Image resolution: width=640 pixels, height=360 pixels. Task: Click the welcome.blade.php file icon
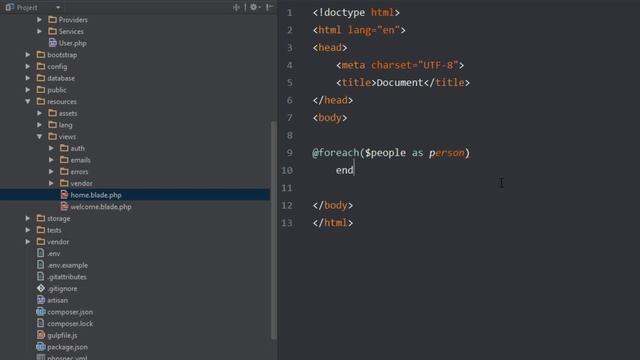click(64, 207)
